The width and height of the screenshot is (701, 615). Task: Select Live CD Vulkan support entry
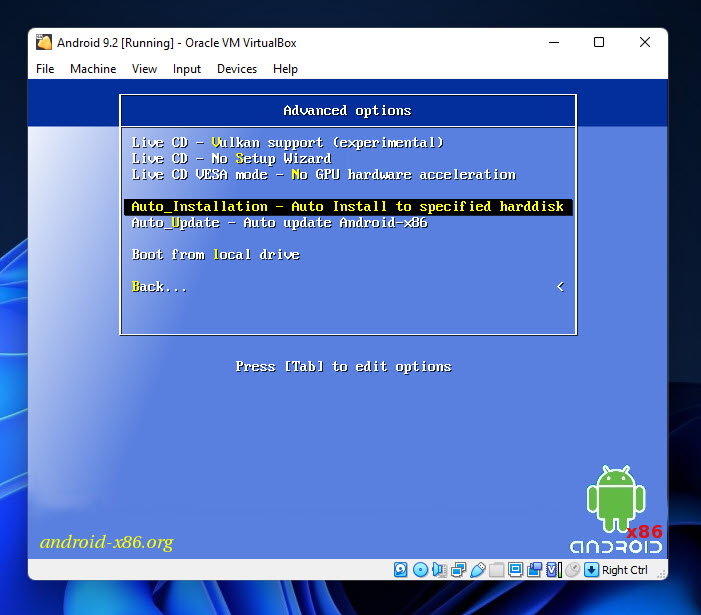287,143
